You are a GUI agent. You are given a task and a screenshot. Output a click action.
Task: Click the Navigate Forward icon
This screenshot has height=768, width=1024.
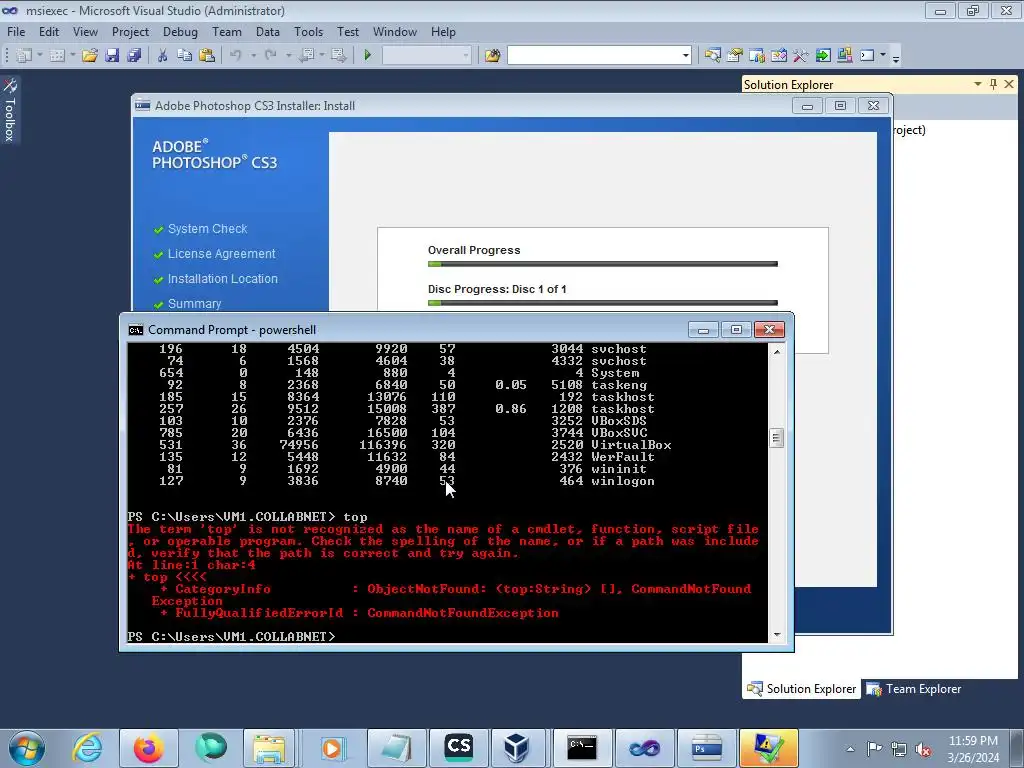(x=338, y=56)
